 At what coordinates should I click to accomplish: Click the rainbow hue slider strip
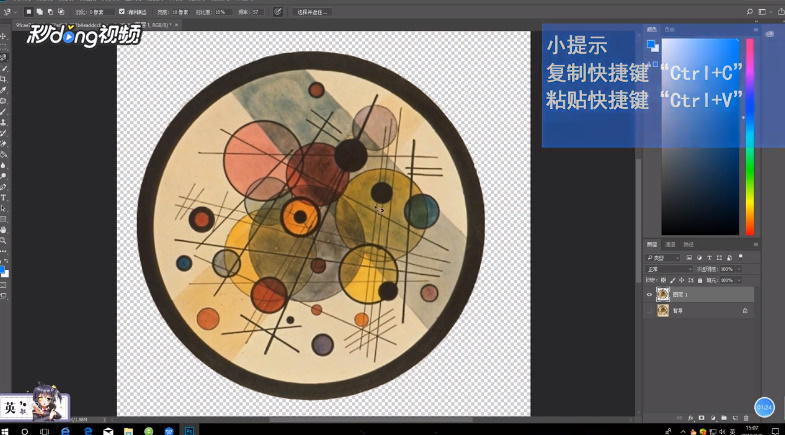pos(749,136)
